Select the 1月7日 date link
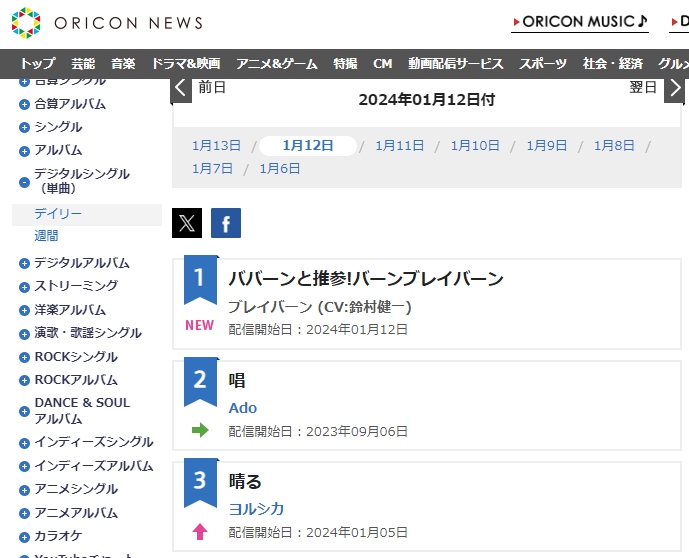This screenshot has width=689, height=558. (x=212, y=169)
